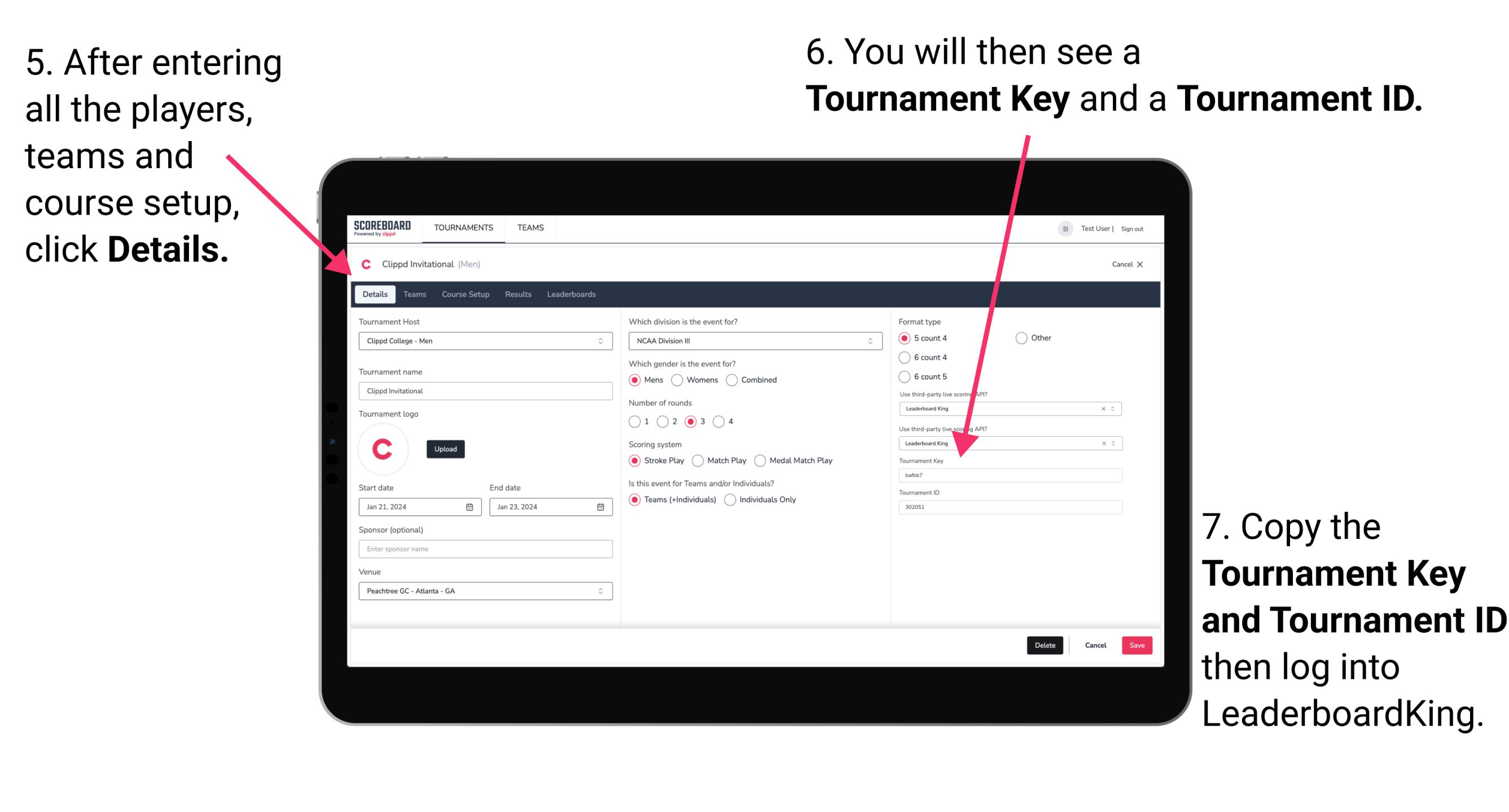Expand the Tournament Host dropdown
The width and height of the screenshot is (1509, 812).
(x=600, y=340)
